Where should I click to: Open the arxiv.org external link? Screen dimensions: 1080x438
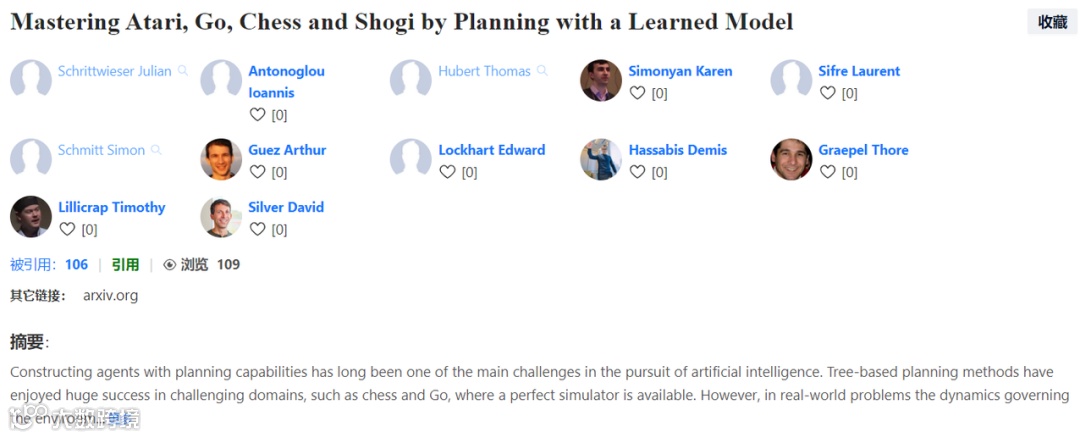click(x=110, y=295)
